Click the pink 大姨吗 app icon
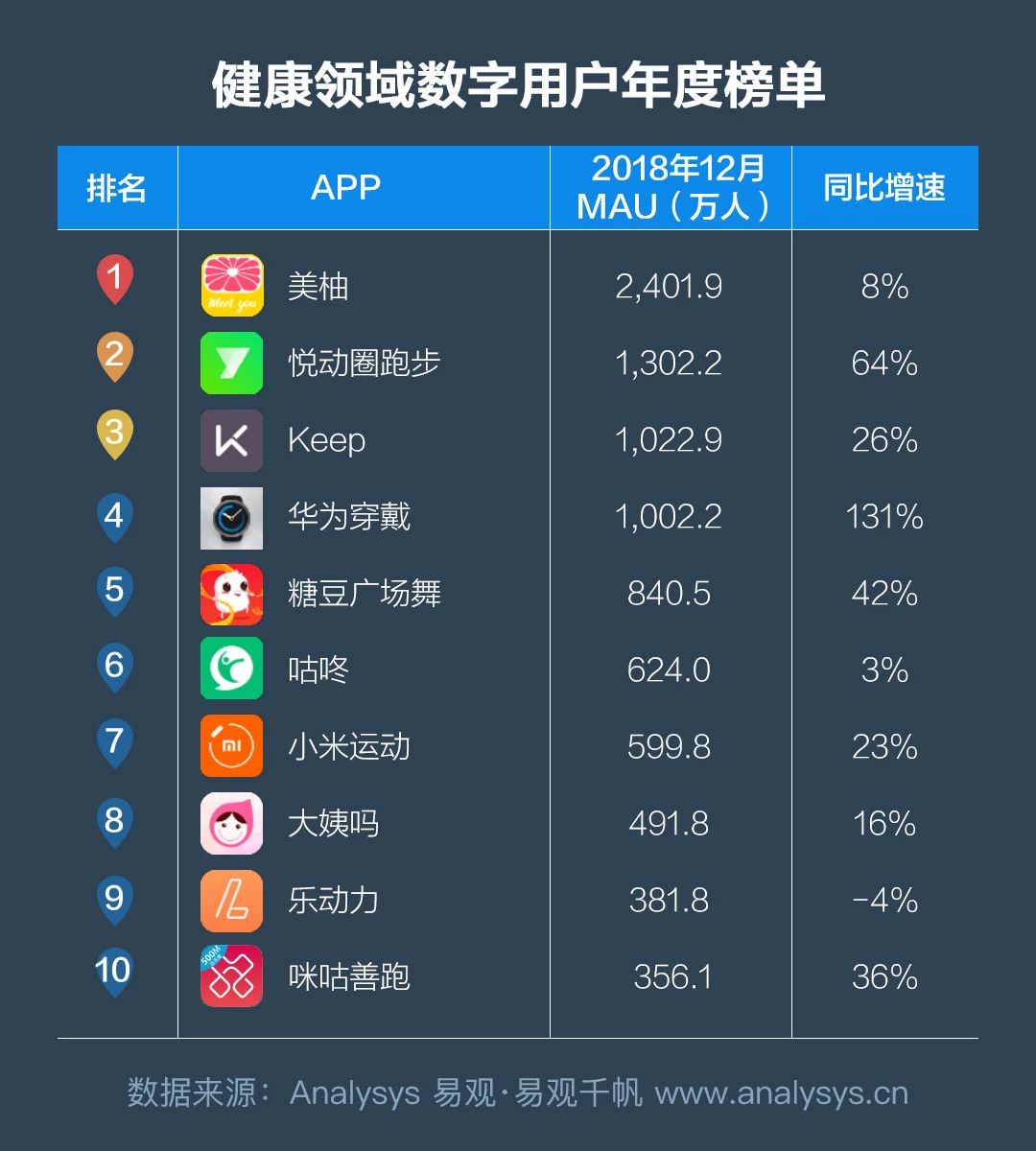 coord(232,823)
